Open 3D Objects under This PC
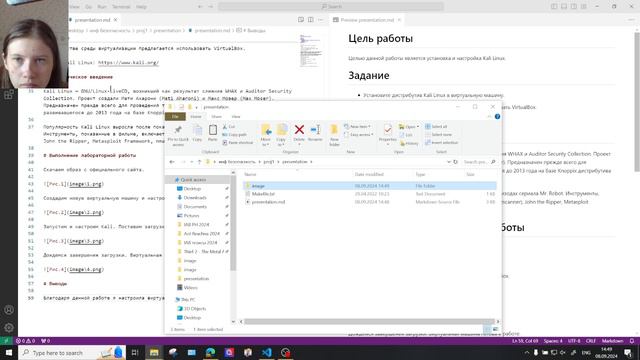The image size is (640, 360). (x=194, y=309)
